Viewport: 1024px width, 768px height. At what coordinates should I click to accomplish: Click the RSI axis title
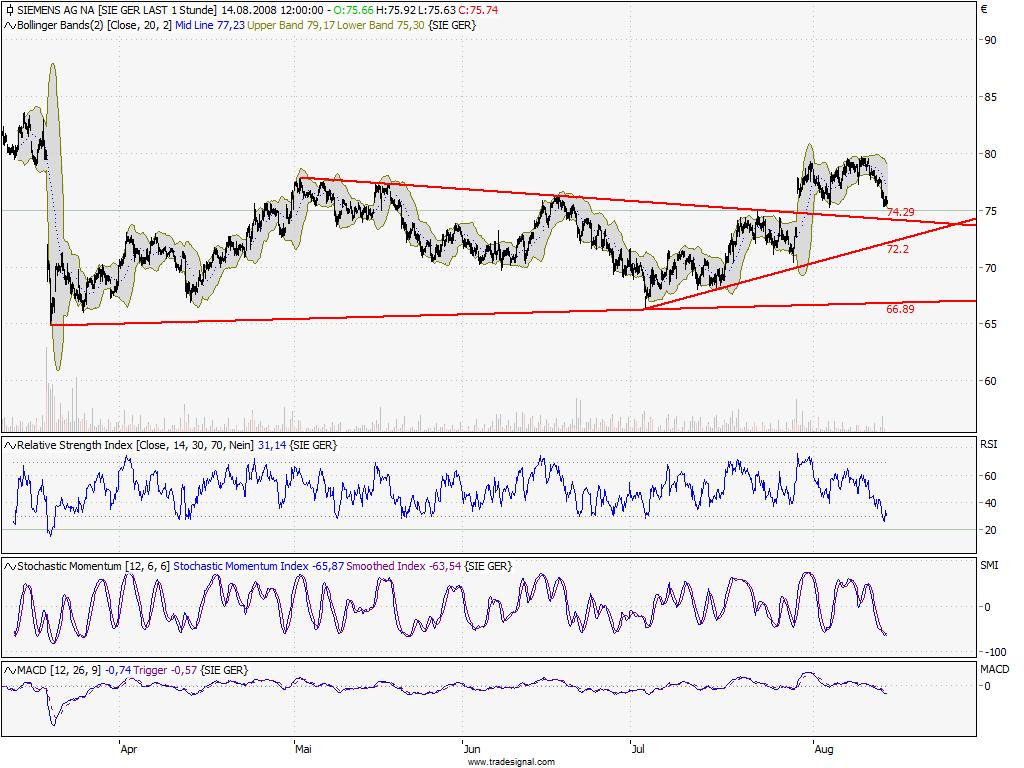(x=989, y=444)
